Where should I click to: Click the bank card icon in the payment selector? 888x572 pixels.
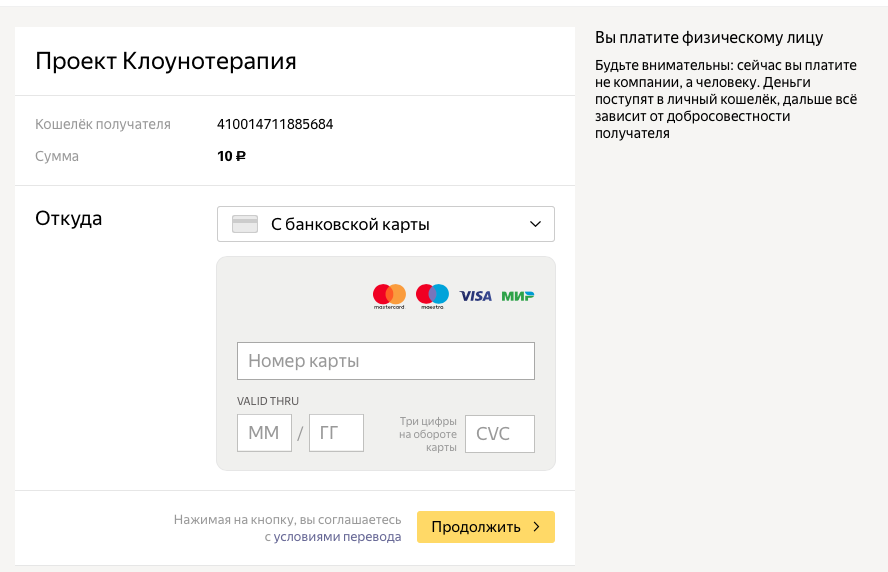[x=245, y=224]
